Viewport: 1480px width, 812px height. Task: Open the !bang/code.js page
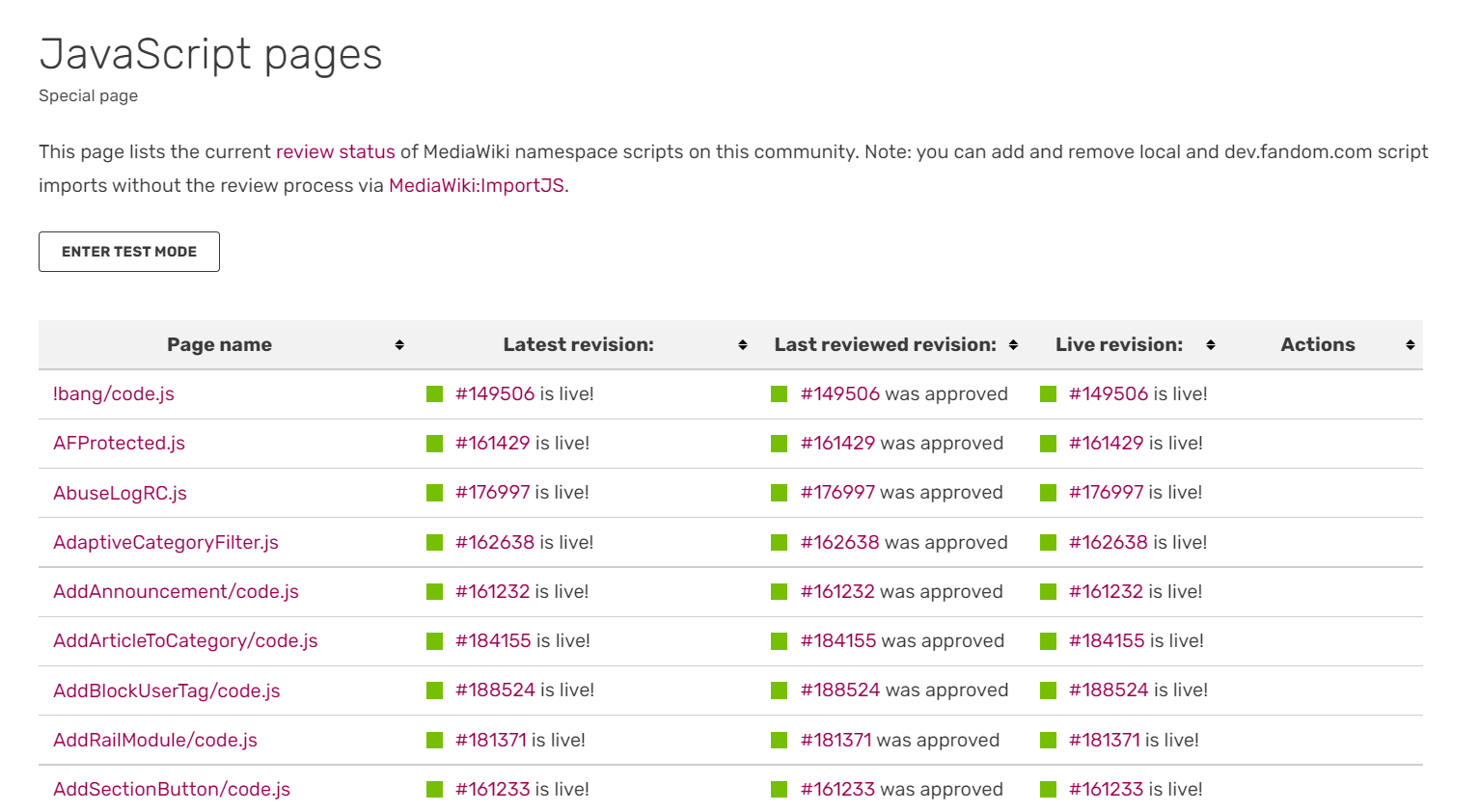114,393
